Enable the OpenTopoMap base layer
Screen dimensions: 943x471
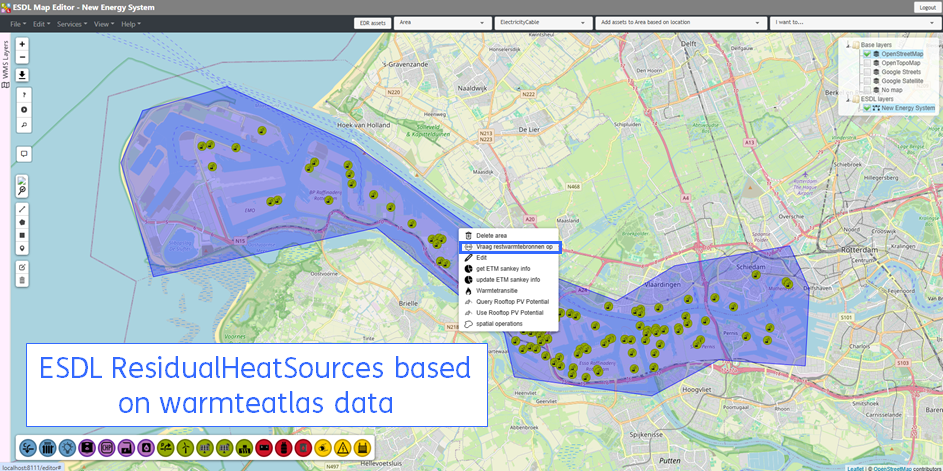tap(866, 63)
